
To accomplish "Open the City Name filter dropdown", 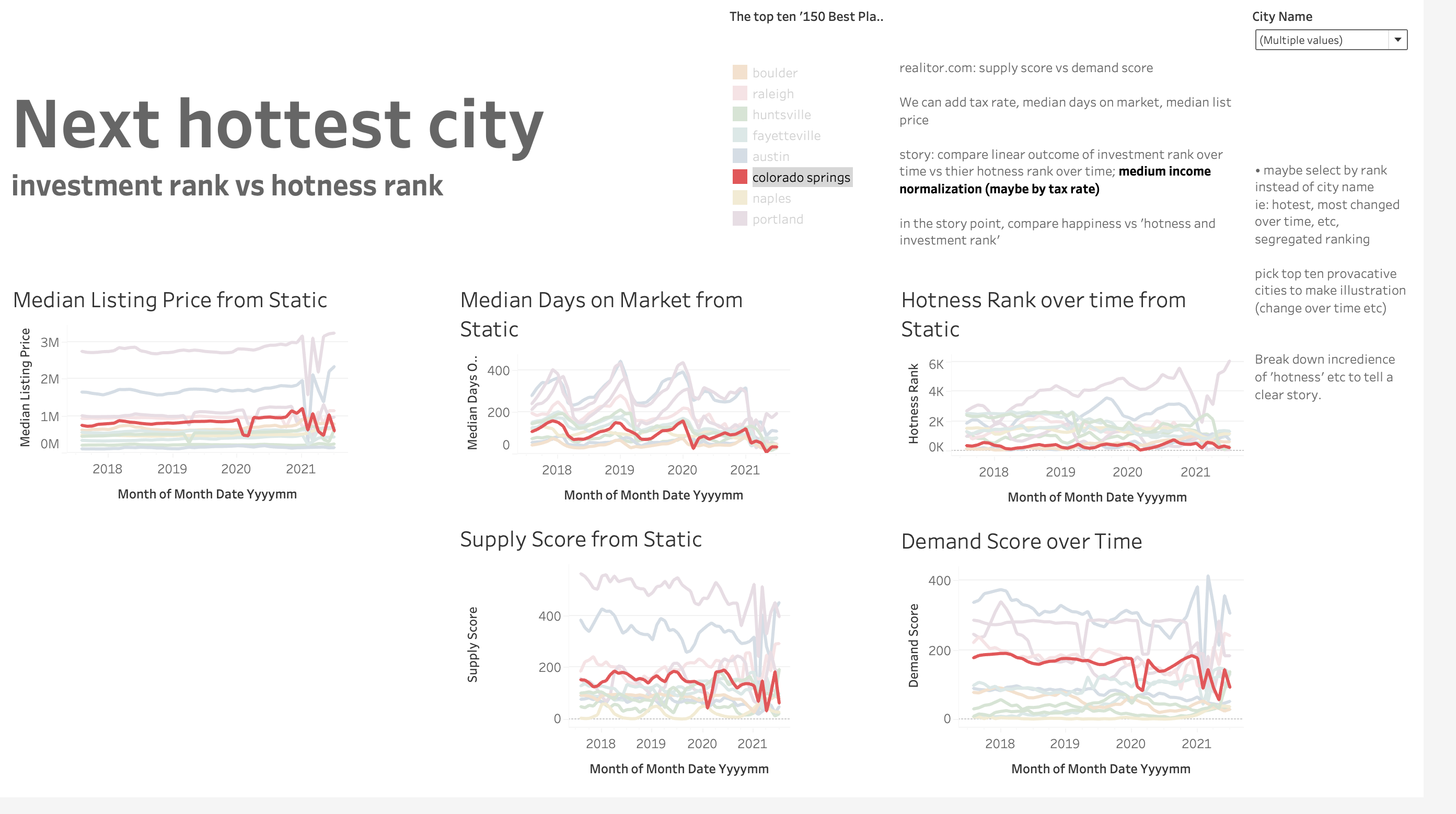I will 1331,40.
